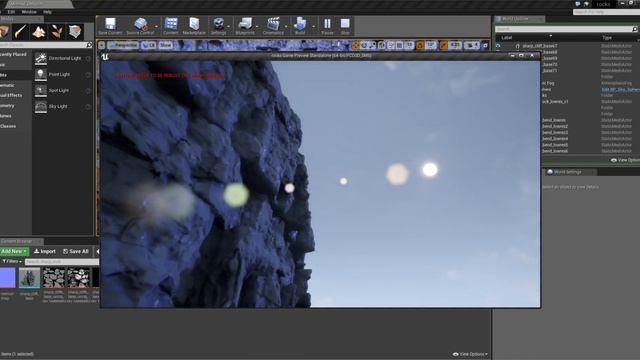Viewport: 640px width, 360px height.
Task: Open View Options in Content Browser
Action: 470,354
